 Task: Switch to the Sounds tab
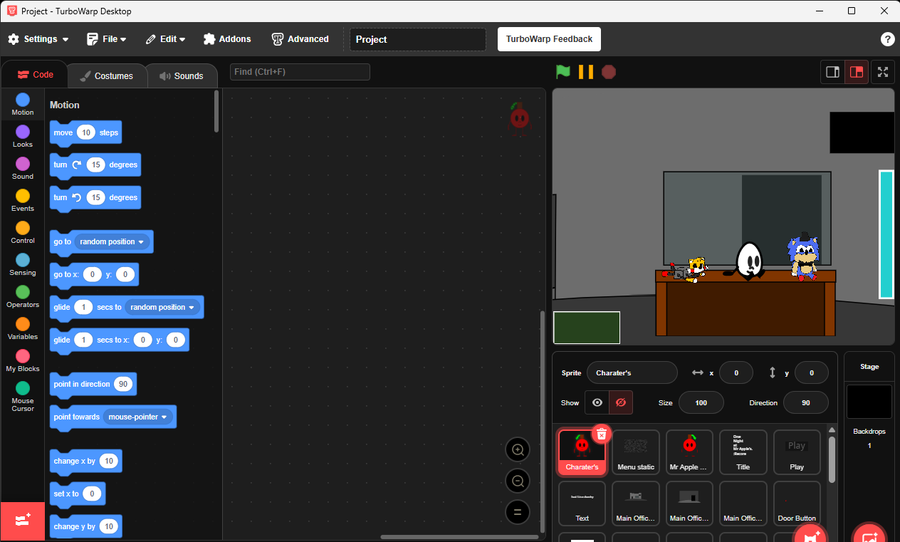tap(181, 76)
